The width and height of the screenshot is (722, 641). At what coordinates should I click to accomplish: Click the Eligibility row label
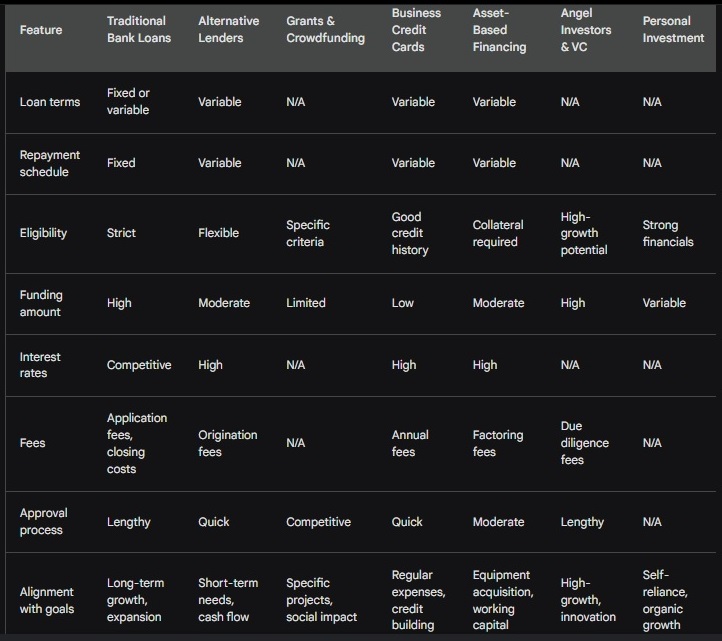(43, 233)
